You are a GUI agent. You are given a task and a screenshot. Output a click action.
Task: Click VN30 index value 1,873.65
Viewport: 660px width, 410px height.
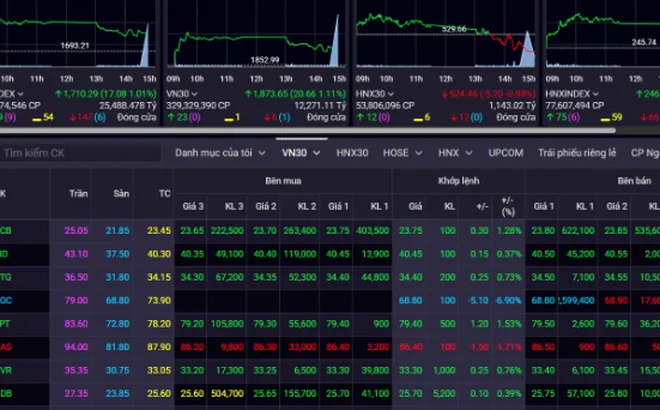[271, 93]
